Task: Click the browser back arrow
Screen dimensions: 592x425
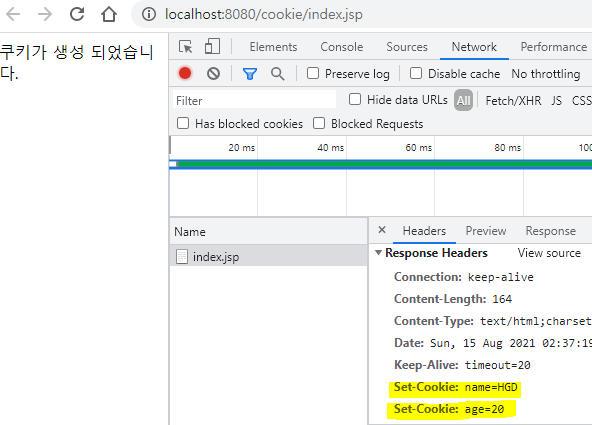Action: pyautogui.click(x=13, y=14)
